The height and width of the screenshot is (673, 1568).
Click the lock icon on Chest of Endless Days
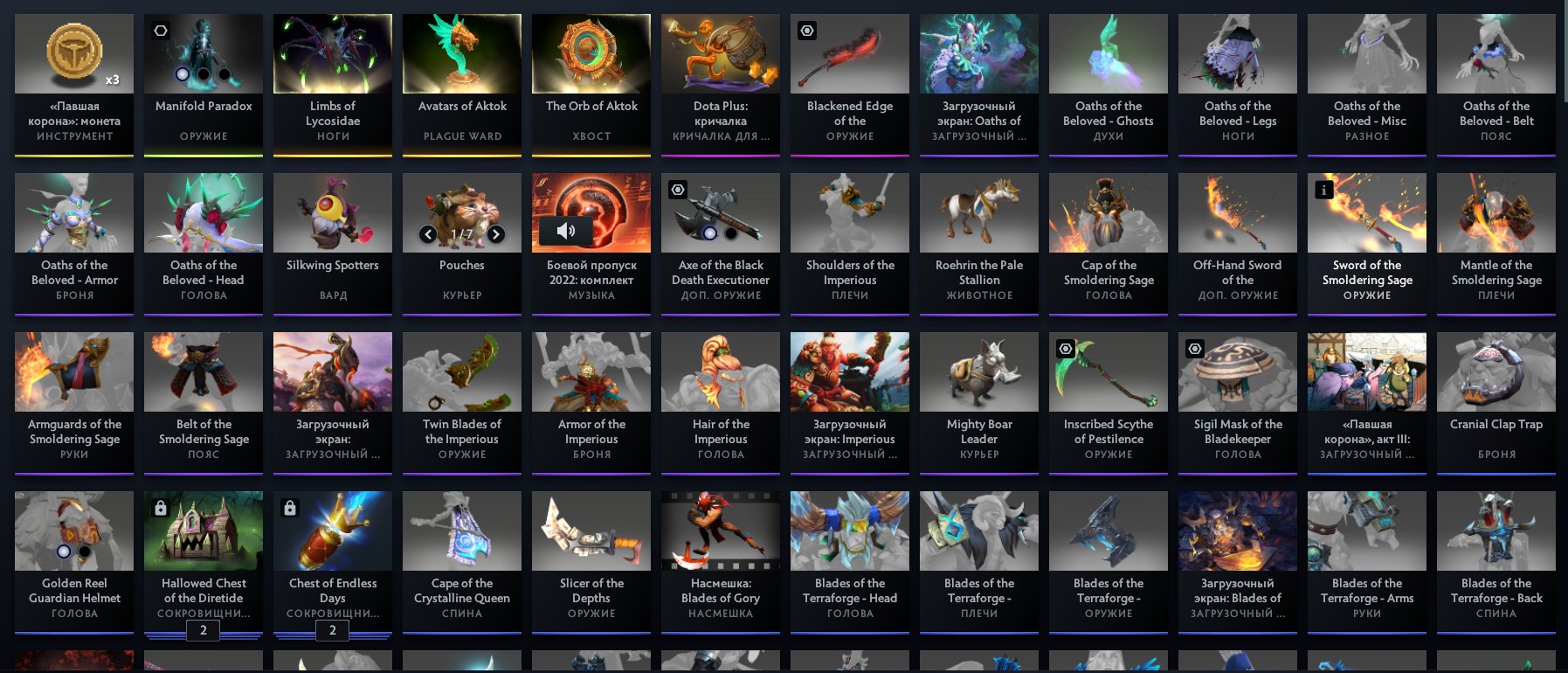[x=290, y=508]
